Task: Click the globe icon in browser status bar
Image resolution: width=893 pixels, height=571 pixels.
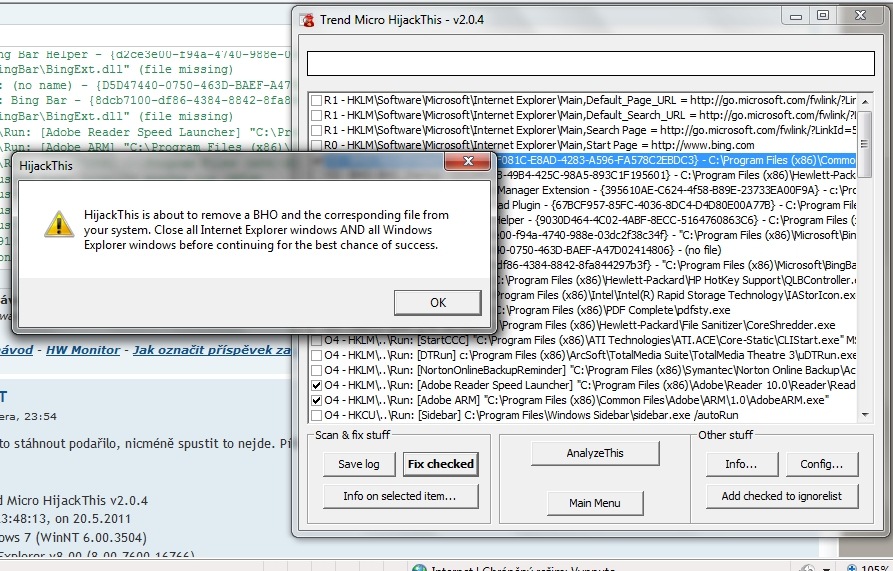Action: [x=420, y=568]
